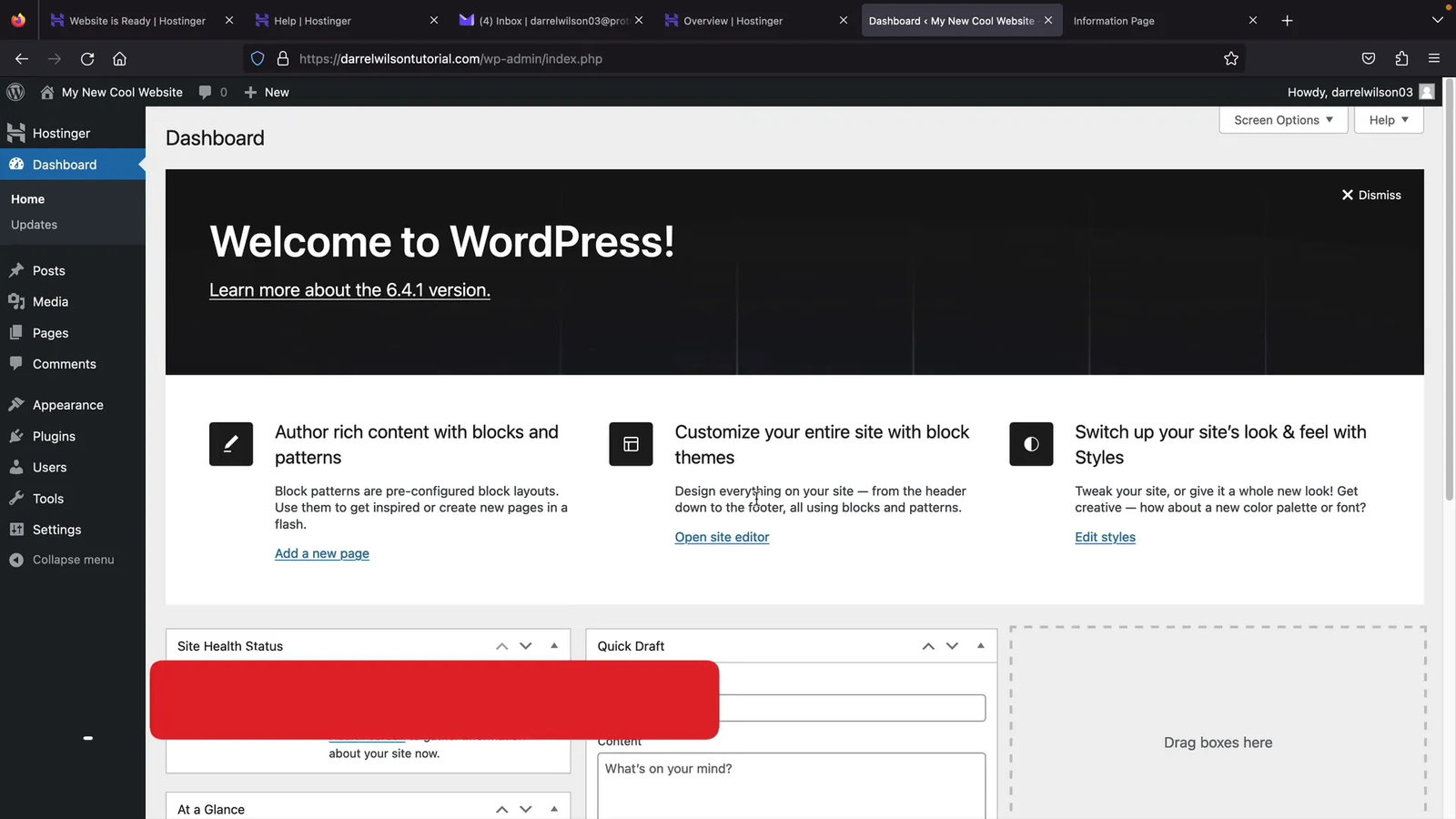Open the list all tabs dropdown

click(x=1438, y=20)
